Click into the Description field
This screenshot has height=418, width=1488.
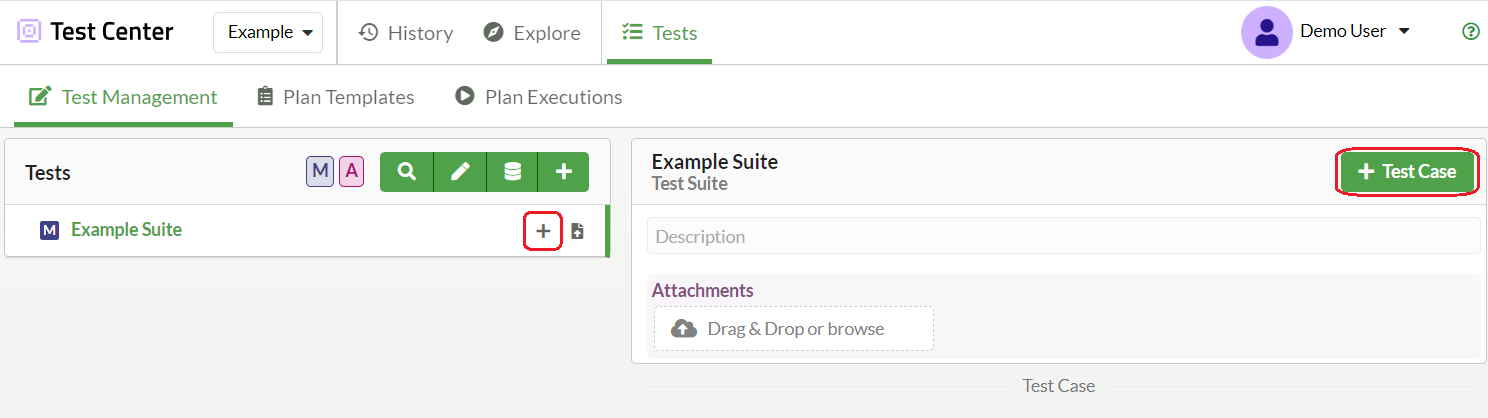(x=1062, y=237)
